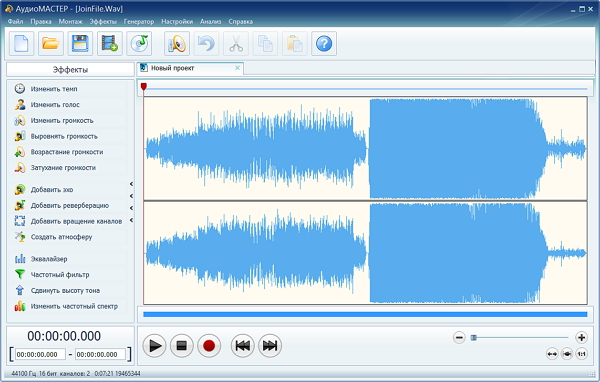Click arrow icon for Сдвинуть высоту тона
600x382 pixels.
pyautogui.click(x=20, y=291)
